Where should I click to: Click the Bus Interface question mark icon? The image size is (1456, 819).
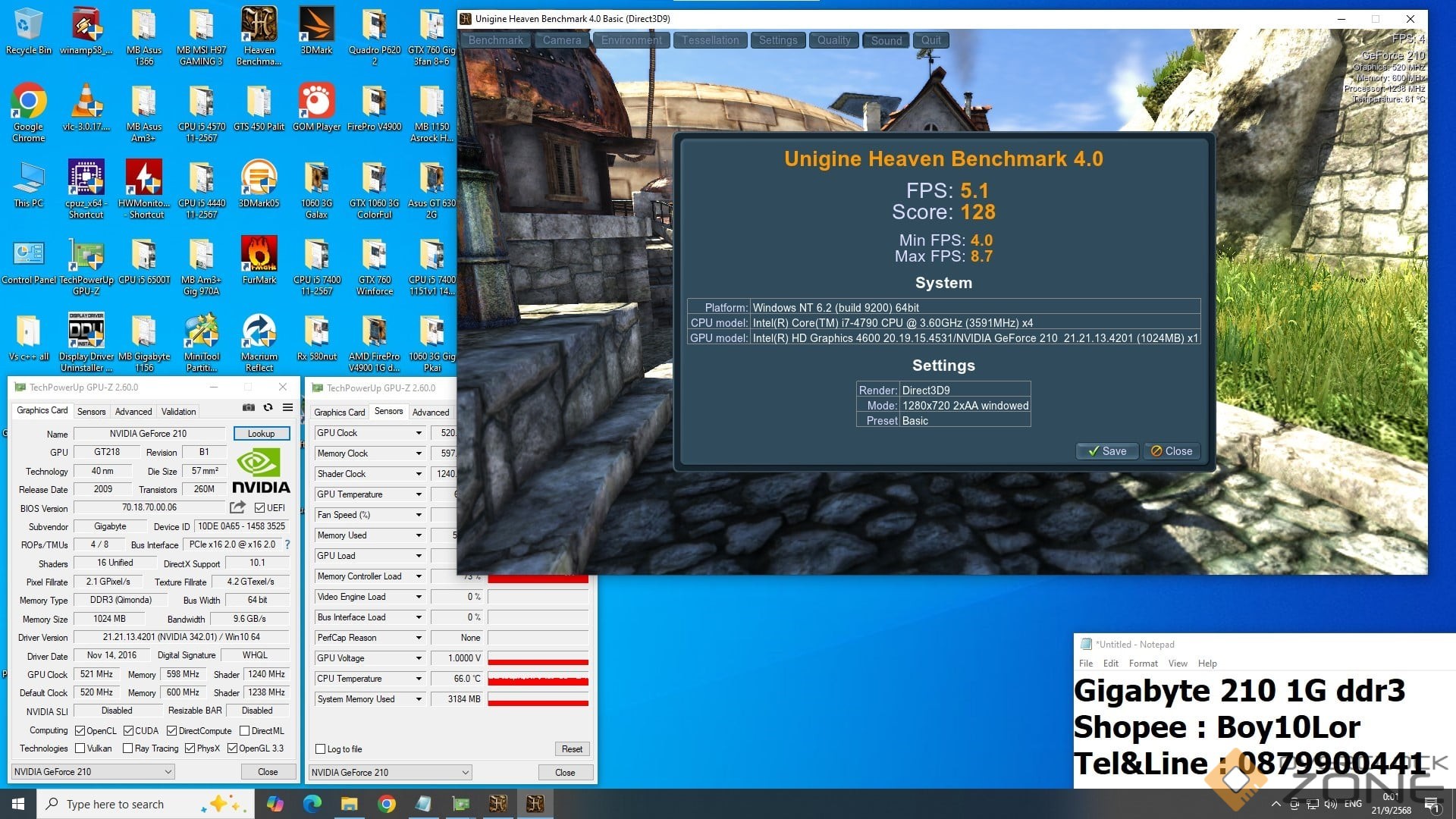click(287, 544)
